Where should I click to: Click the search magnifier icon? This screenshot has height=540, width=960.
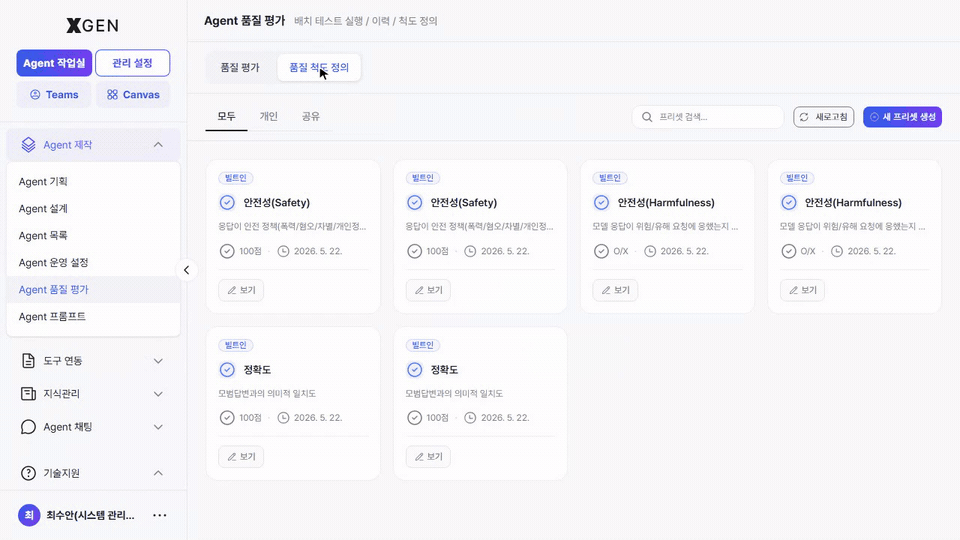click(647, 117)
